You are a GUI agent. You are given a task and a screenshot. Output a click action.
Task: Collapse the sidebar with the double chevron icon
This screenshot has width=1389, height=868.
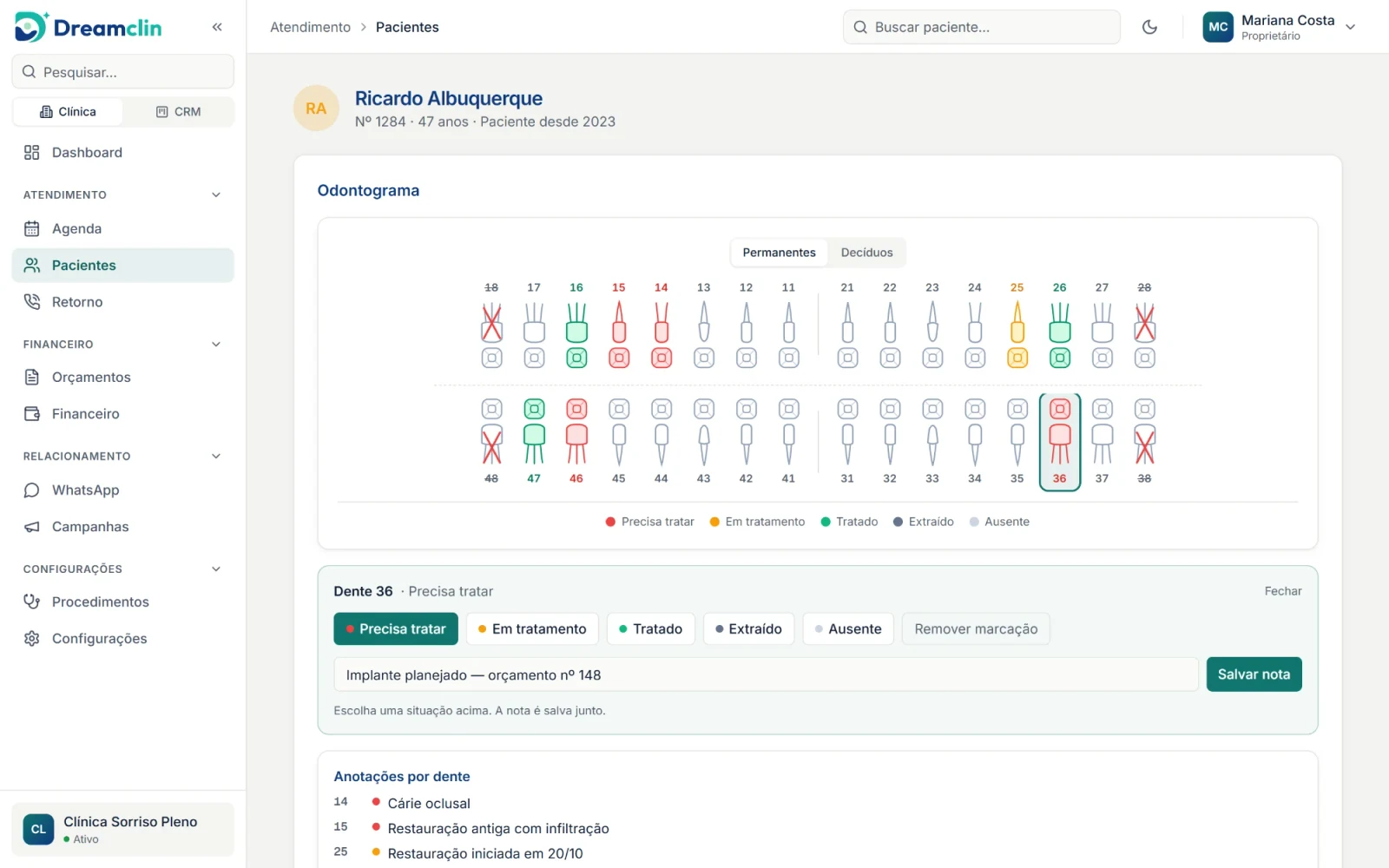217,27
